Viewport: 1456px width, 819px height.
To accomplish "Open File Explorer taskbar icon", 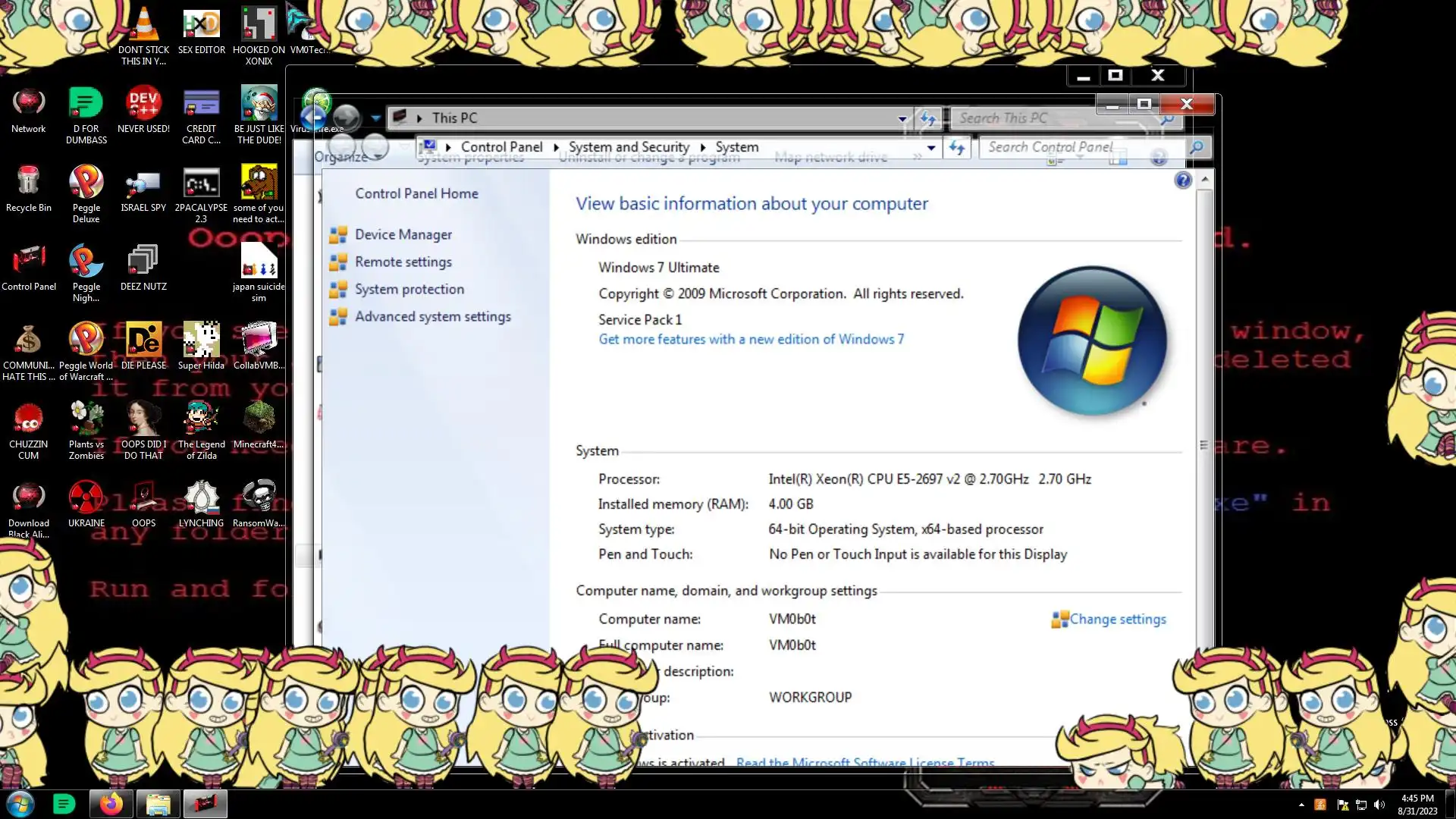I will (158, 803).
